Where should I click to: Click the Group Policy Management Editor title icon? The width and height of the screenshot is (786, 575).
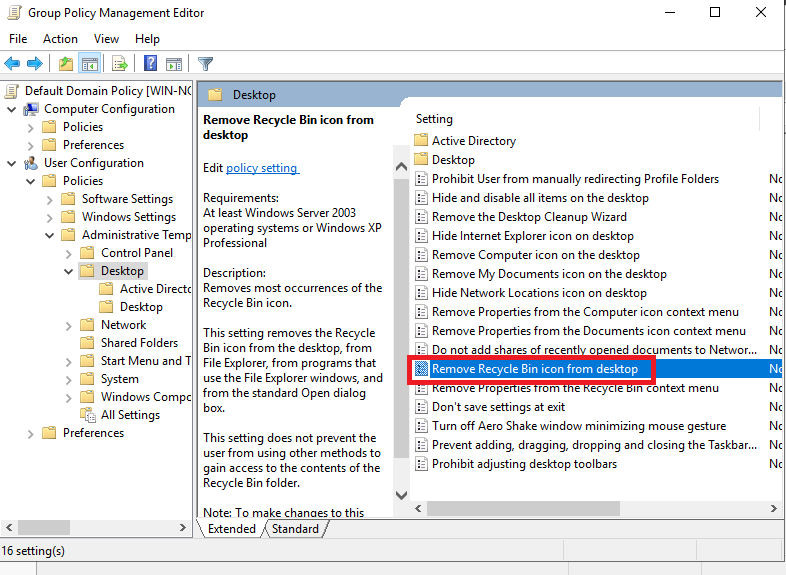click(x=14, y=13)
